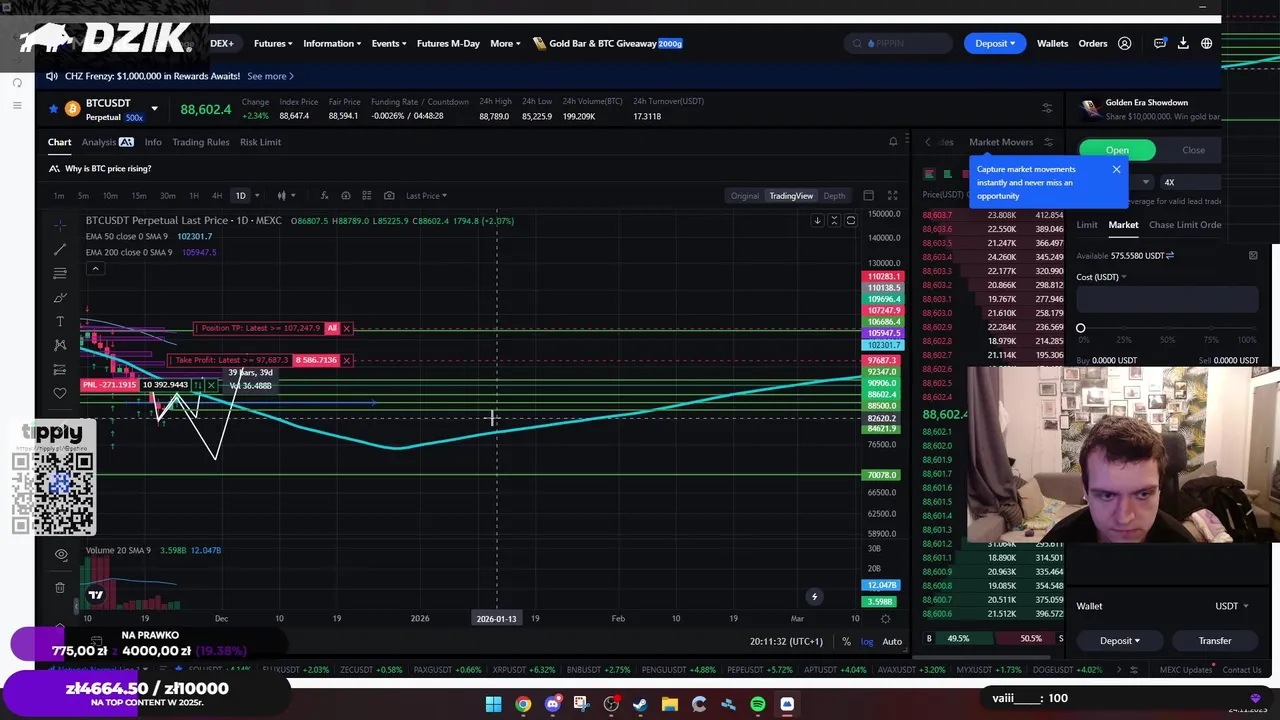Open the Market Movers tab

click(1001, 142)
